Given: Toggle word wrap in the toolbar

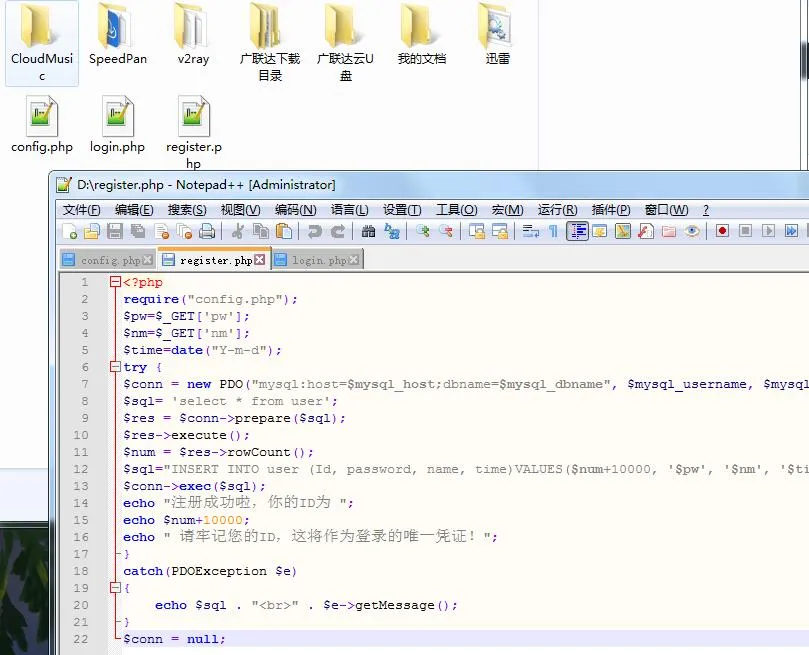Looking at the screenshot, I should (x=531, y=231).
